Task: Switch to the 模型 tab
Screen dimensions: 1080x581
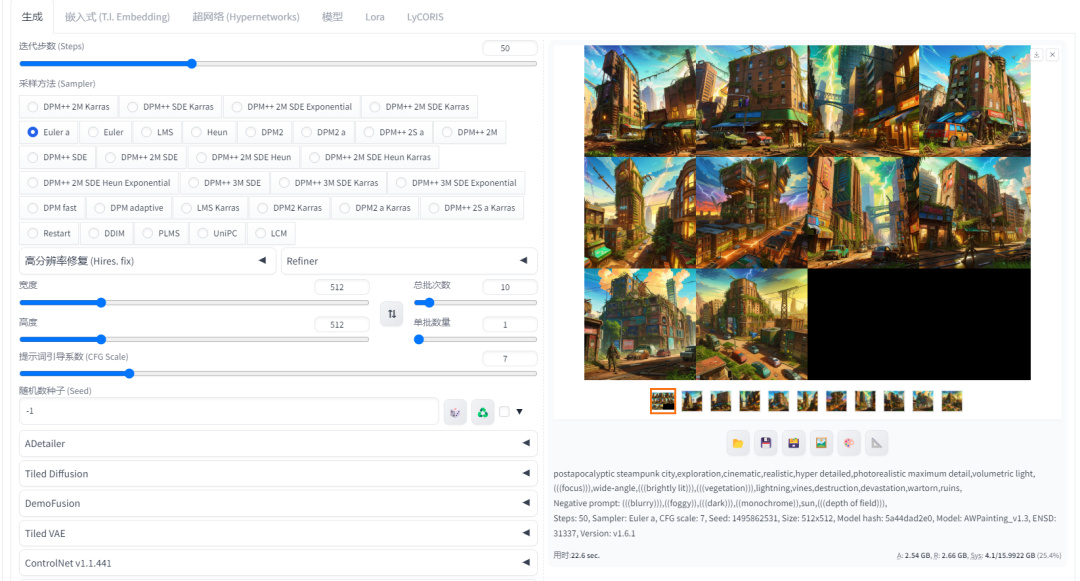Action: tap(332, 17)
